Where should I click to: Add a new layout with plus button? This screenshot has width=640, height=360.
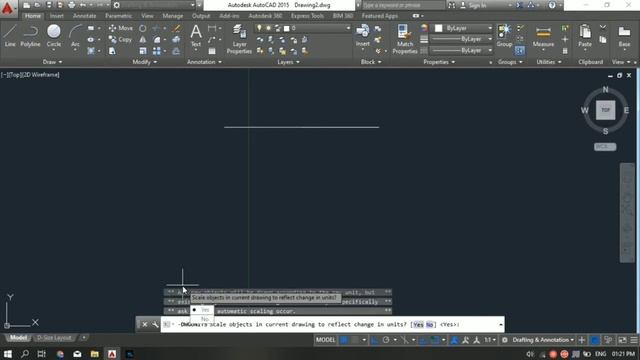[84, 338]
